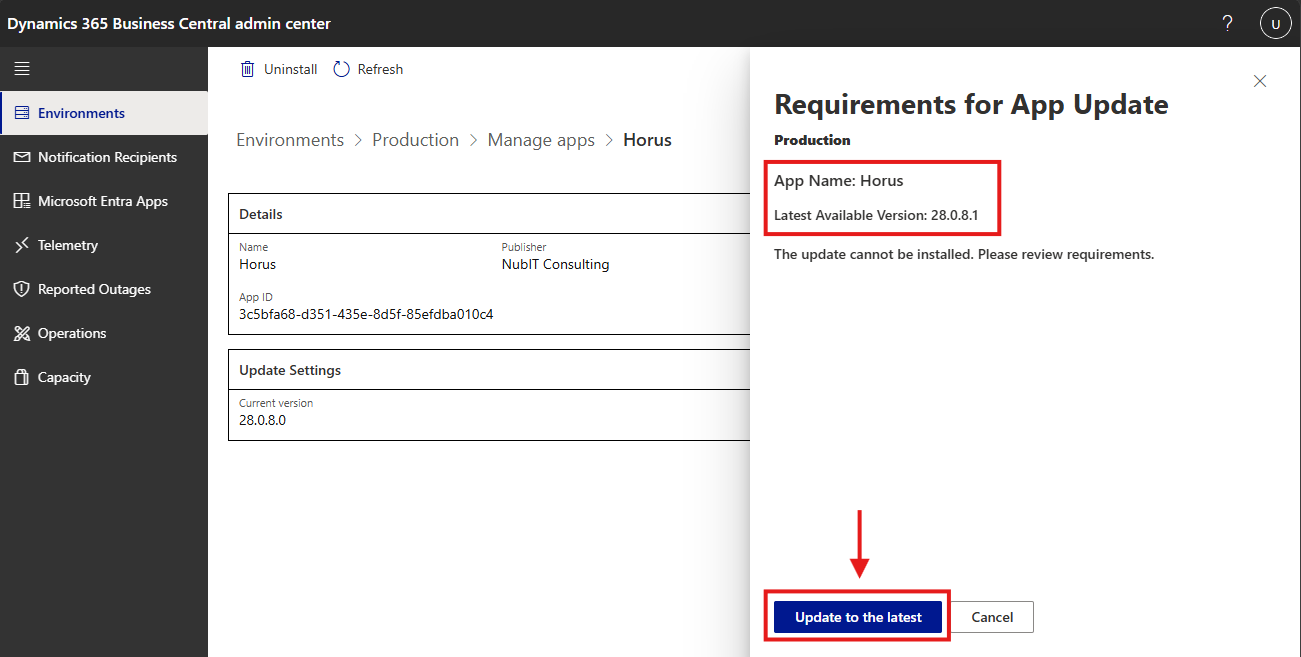Click Update to the latest button
1301x657 pixels.
[x=858, y=617]
